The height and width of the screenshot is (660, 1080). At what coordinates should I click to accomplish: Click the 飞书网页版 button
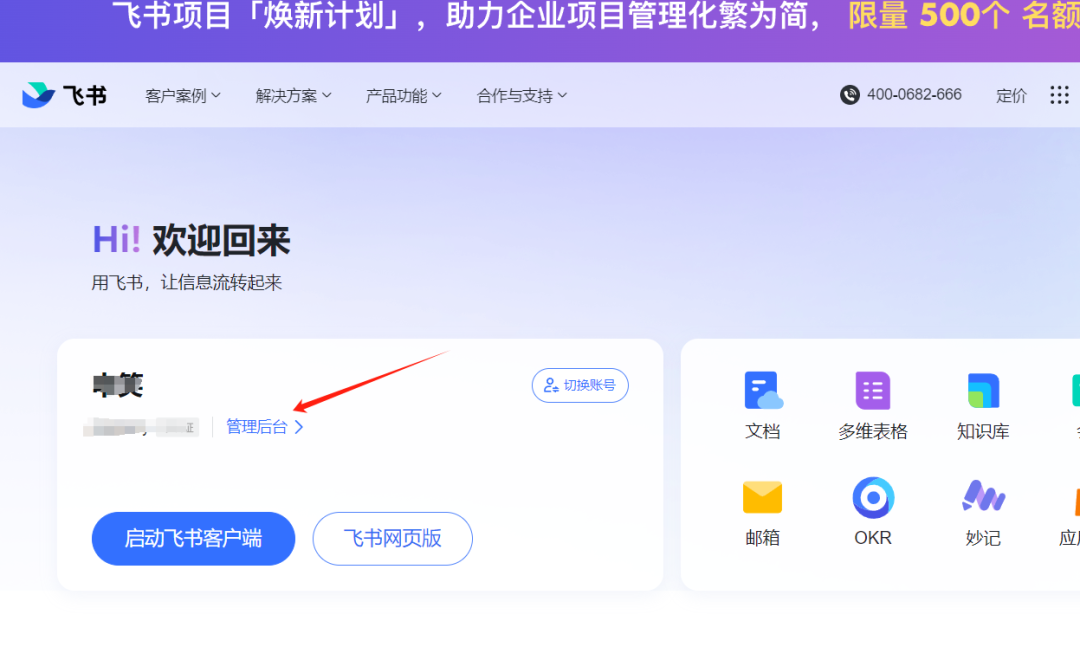pos(392,539)
